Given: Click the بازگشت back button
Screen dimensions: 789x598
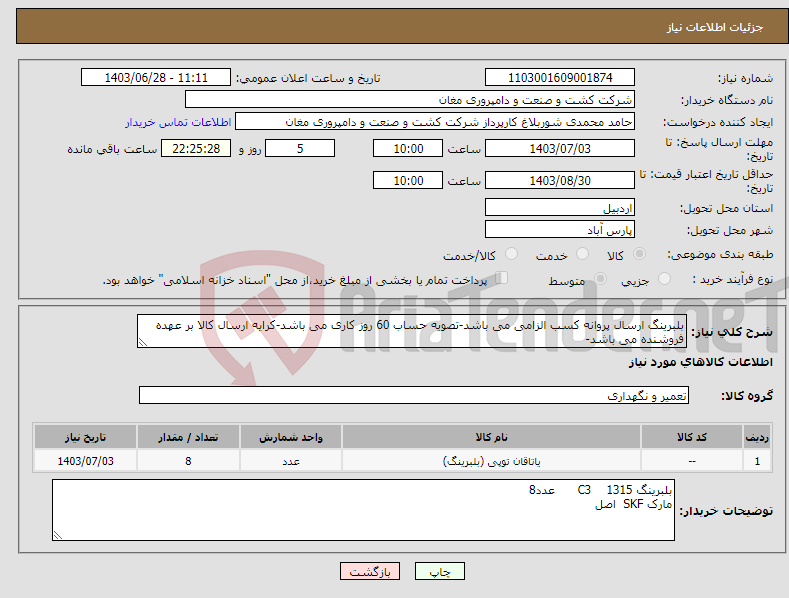Looking at the screenshot, I should (x=370, y=571).
